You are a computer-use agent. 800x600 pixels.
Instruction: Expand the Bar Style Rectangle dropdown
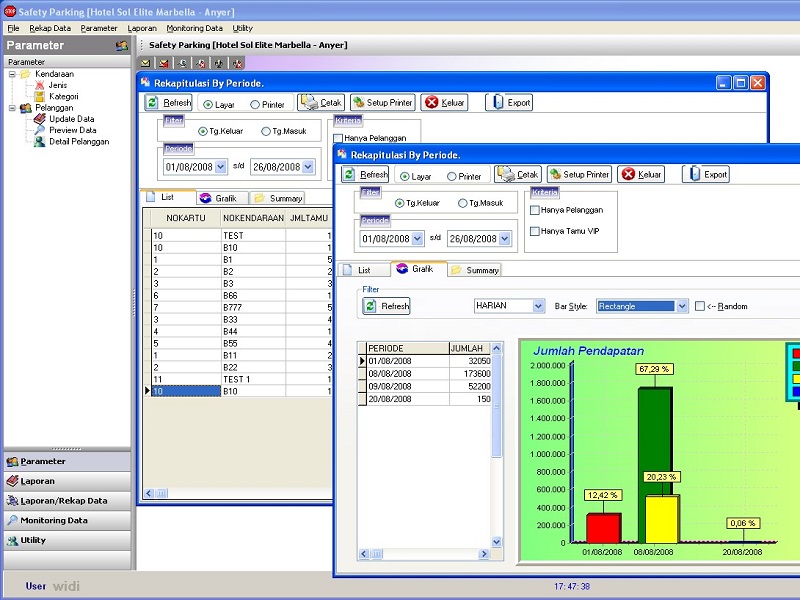[682, 306]
